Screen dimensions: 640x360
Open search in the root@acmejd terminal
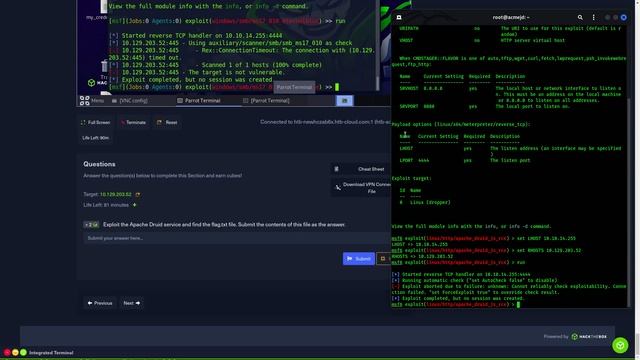coord(580,17)
